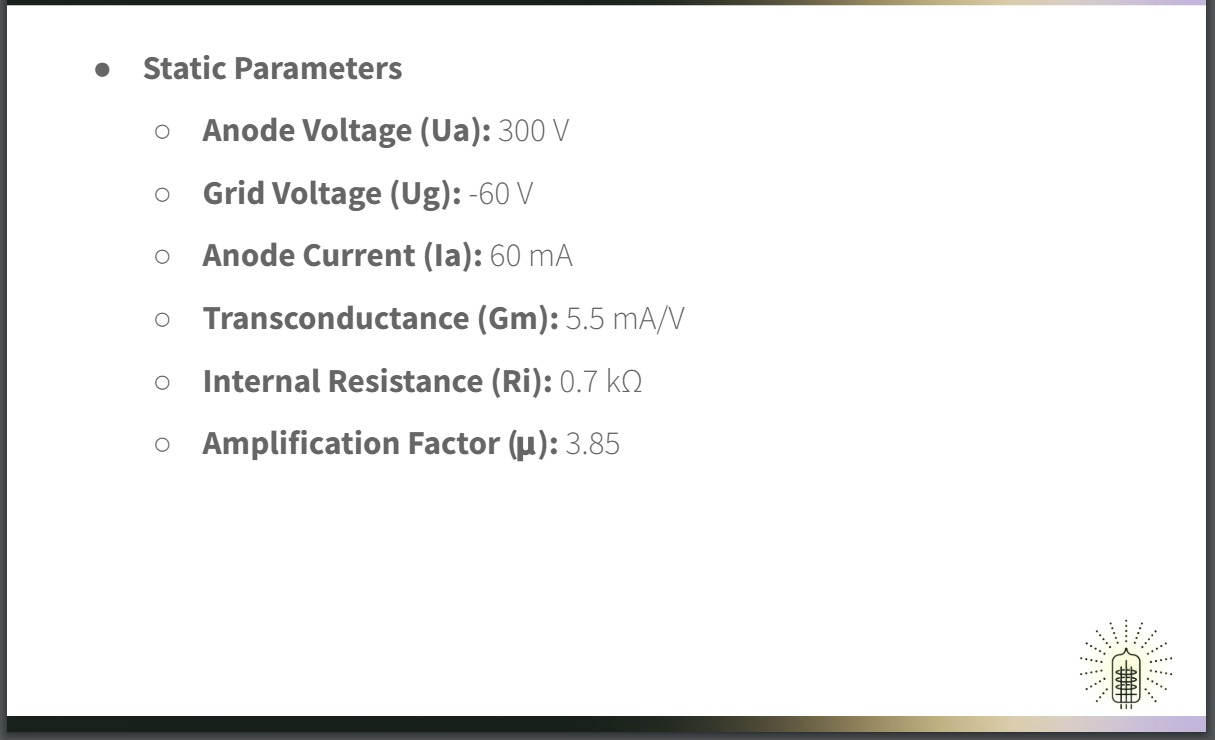The width and height of the screenshot is (1215, 740).
Task: Click the vacuum tube logo icon
Action: coord(1126,665)
